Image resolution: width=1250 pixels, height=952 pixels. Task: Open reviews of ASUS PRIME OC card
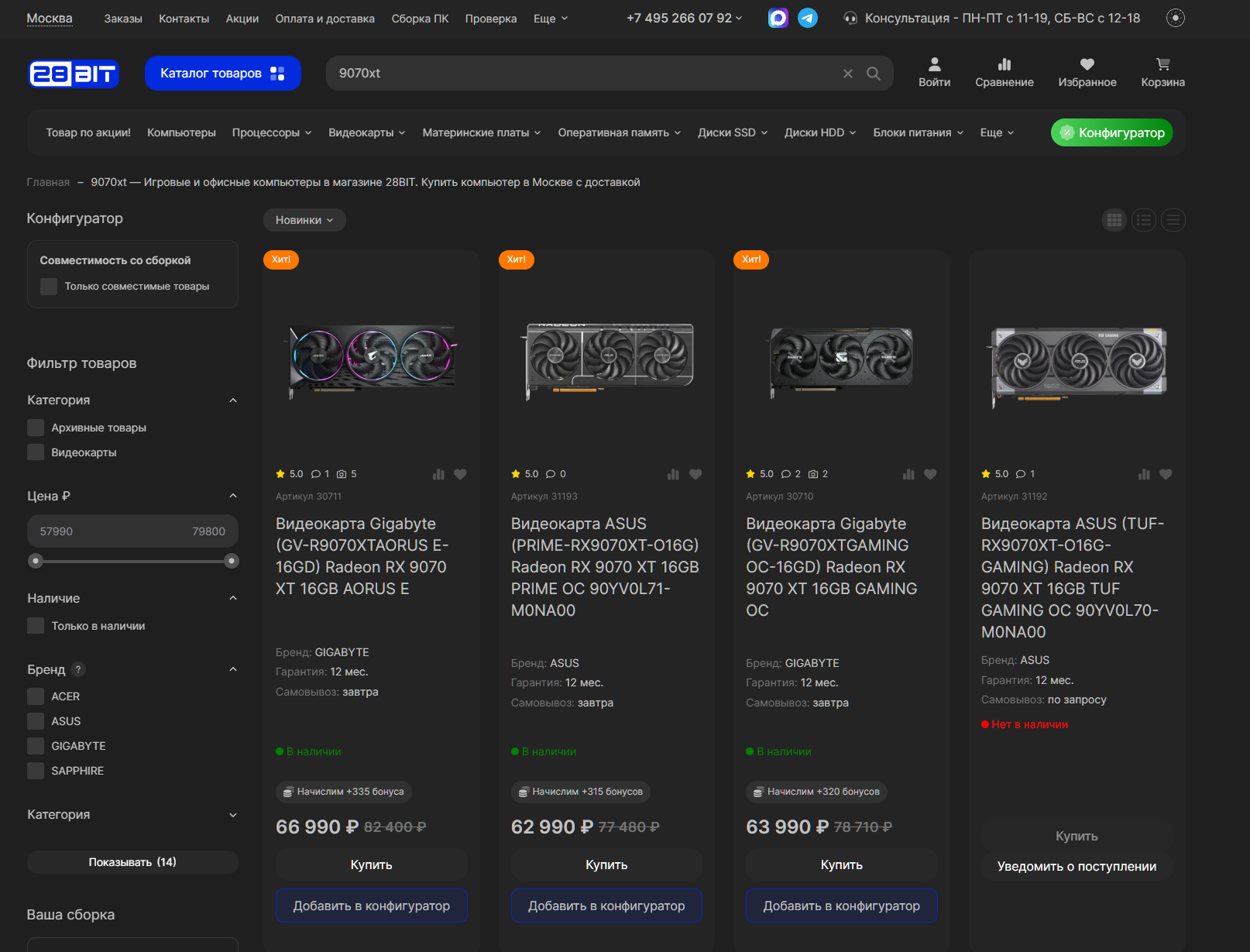(x=555, y=474)
